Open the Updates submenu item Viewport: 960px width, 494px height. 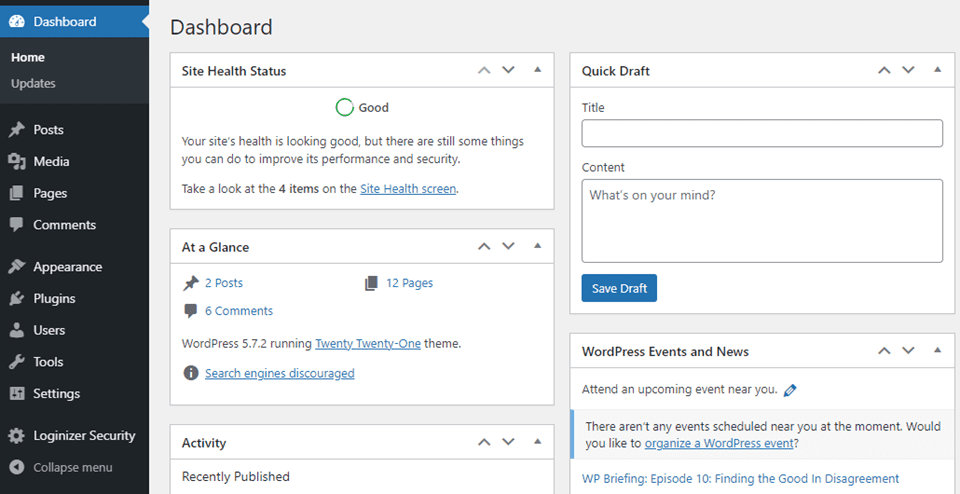(x=33, y=83)
